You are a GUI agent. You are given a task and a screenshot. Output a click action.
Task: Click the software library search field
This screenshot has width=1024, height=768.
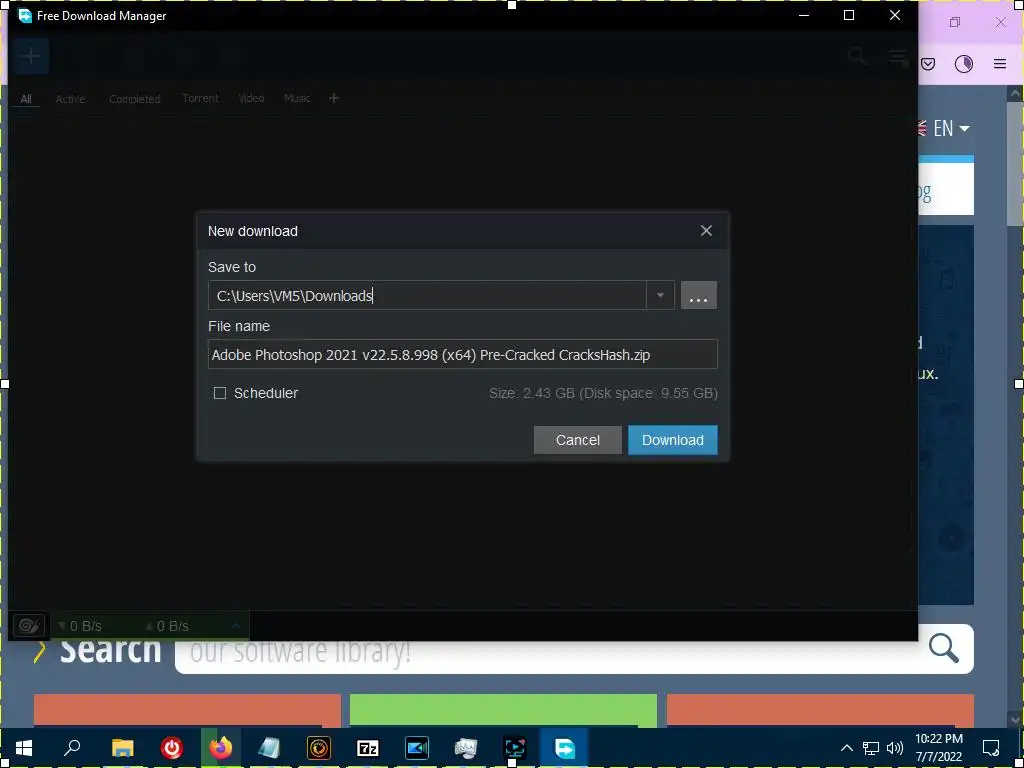549,650
